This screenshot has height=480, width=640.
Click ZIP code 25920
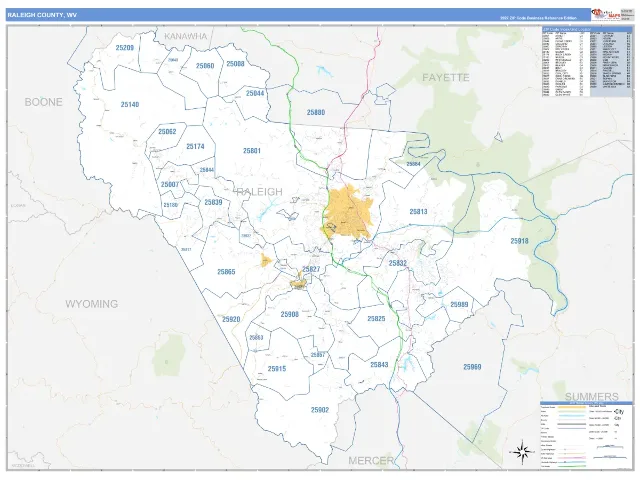[x=231, y=319]
